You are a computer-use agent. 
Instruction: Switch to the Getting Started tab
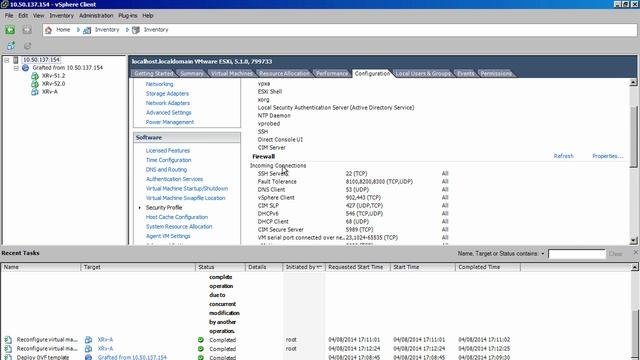click(154, 73)
